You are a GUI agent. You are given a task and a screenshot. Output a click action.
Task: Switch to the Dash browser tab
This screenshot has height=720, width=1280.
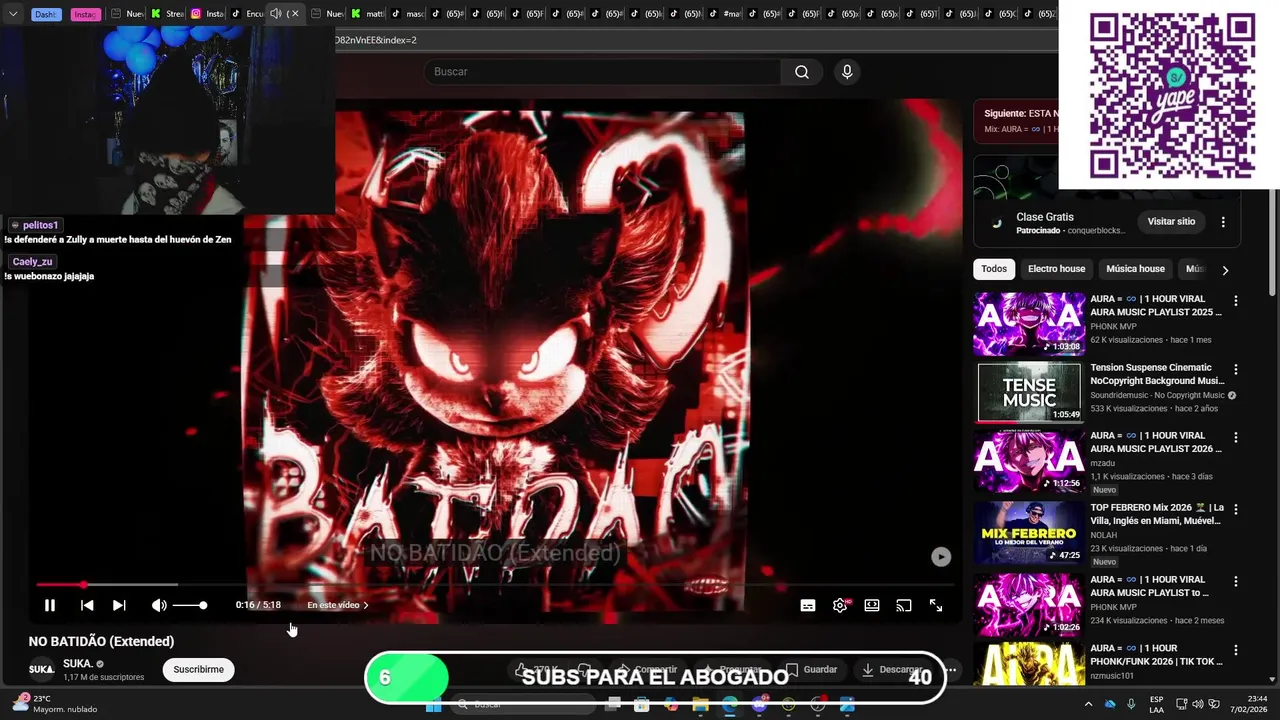pyautogui.click(x=46, y=14)
